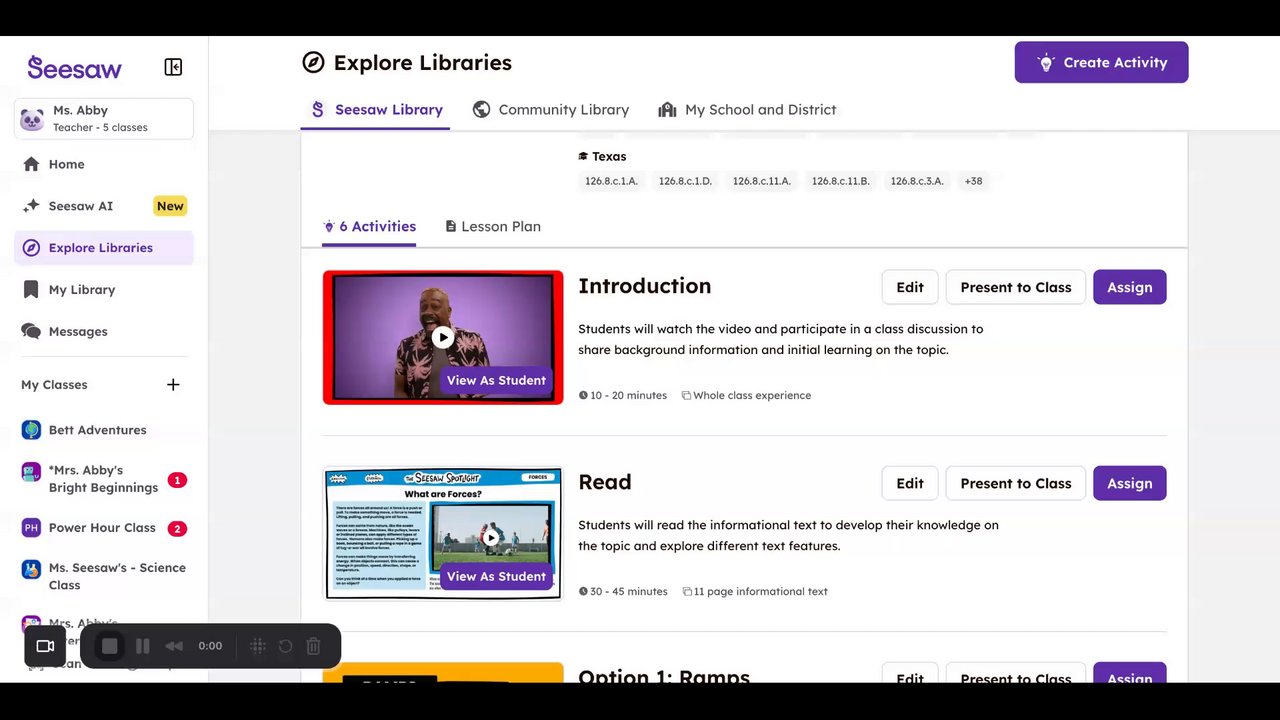Expand the +38 more standards
Image resolution: width=1280 pixels, height=720 pixels.
coord(973,181)
